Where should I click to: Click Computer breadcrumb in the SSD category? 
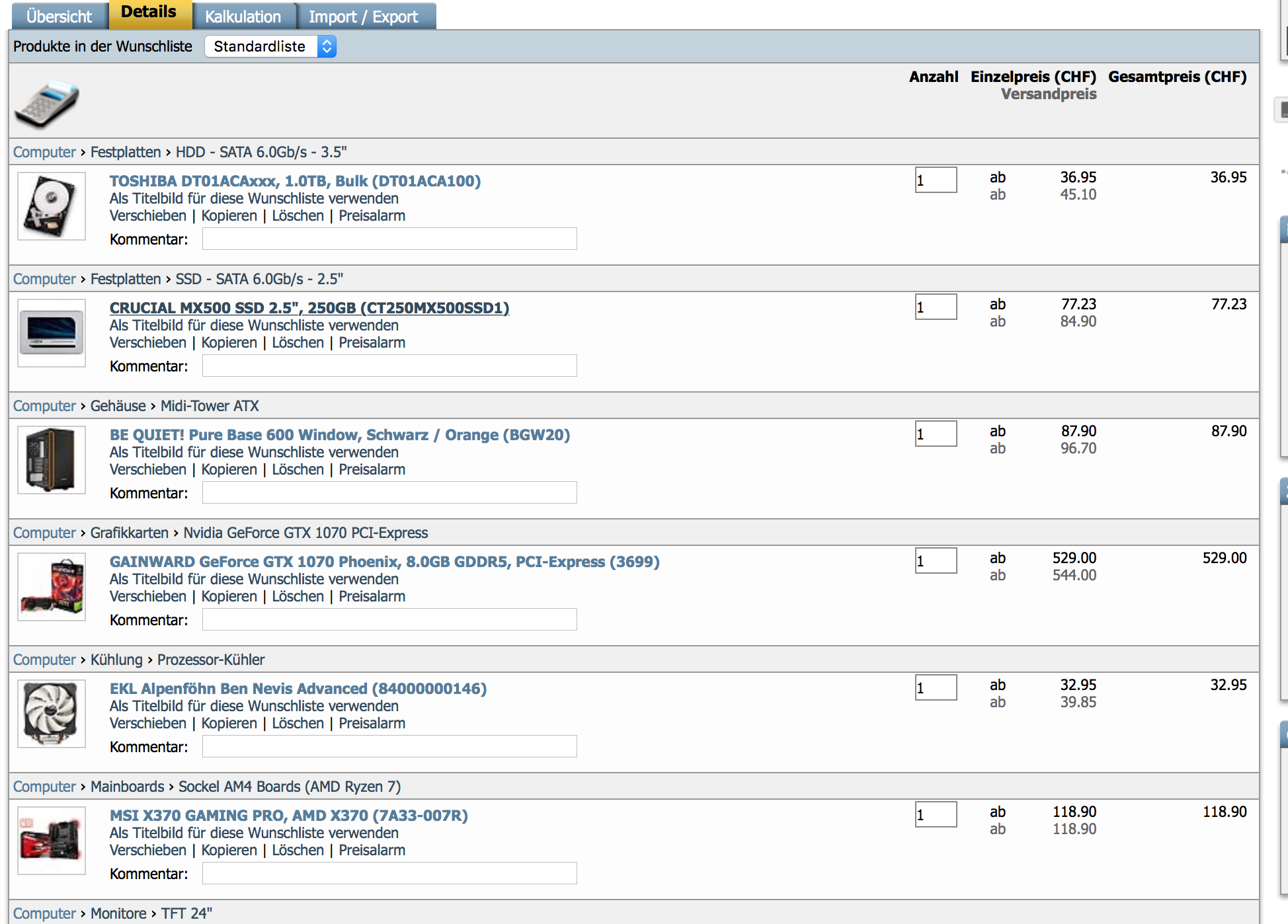coord(44,279)
